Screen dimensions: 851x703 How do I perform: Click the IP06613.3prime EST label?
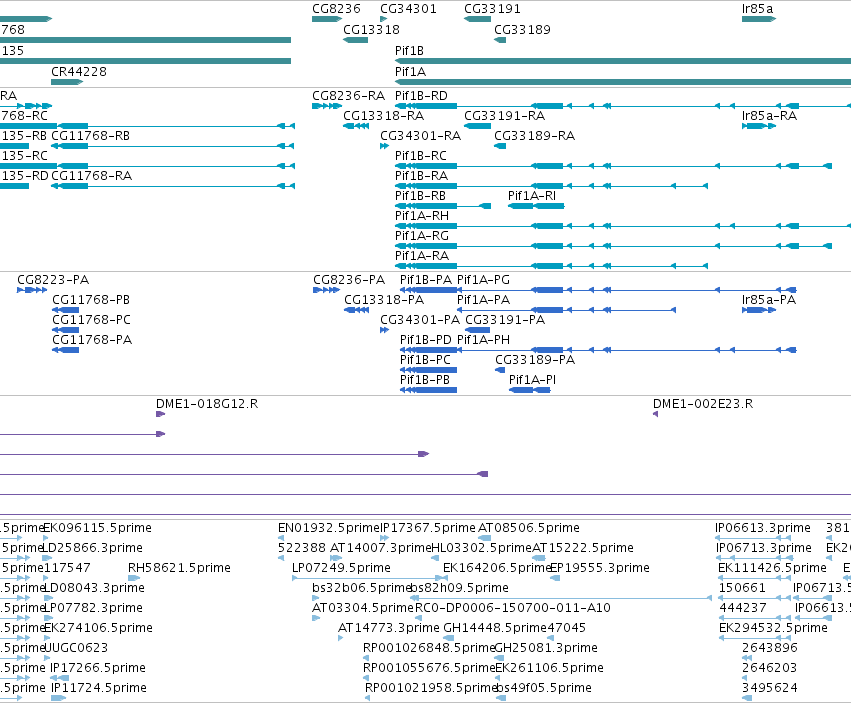click(763, 528)
